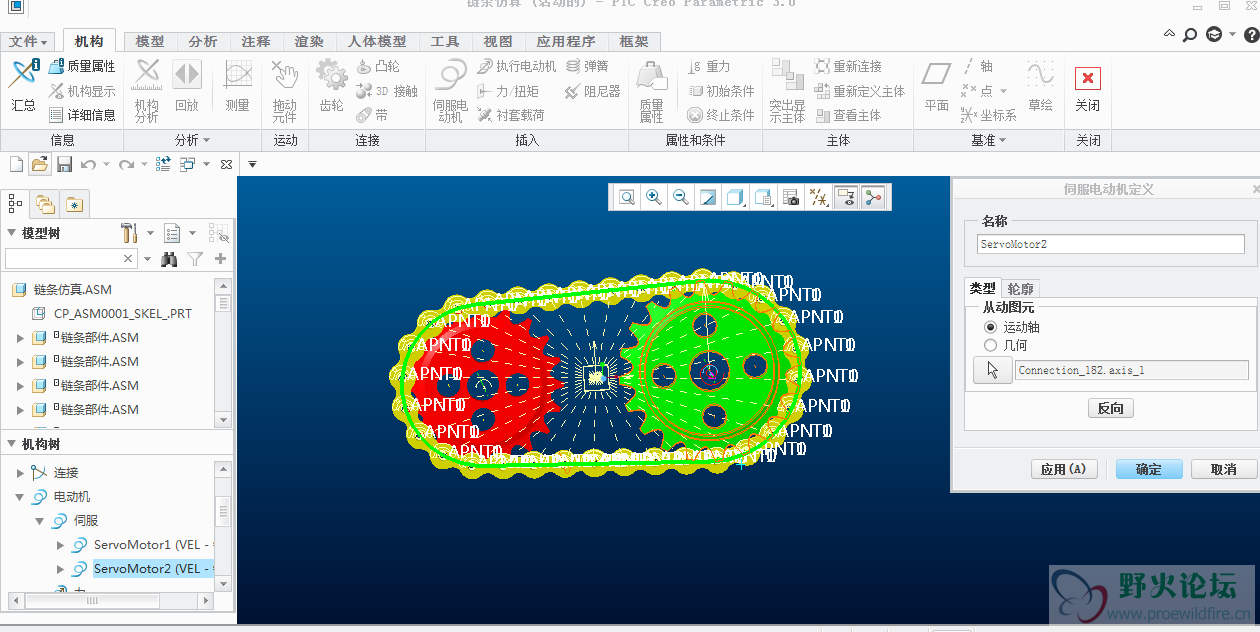Select ServoMotor2 (VEL) in mechanism tree
The width and height of the screenshot is (1260, 632).
pyautogui.click(x=153, y=569)
